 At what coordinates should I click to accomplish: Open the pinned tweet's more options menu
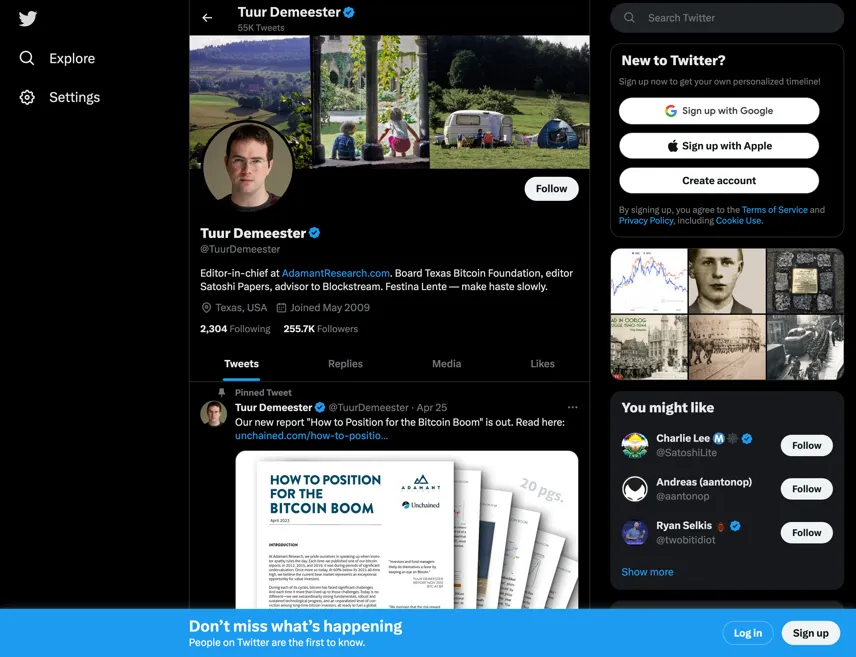coord(572,407)
